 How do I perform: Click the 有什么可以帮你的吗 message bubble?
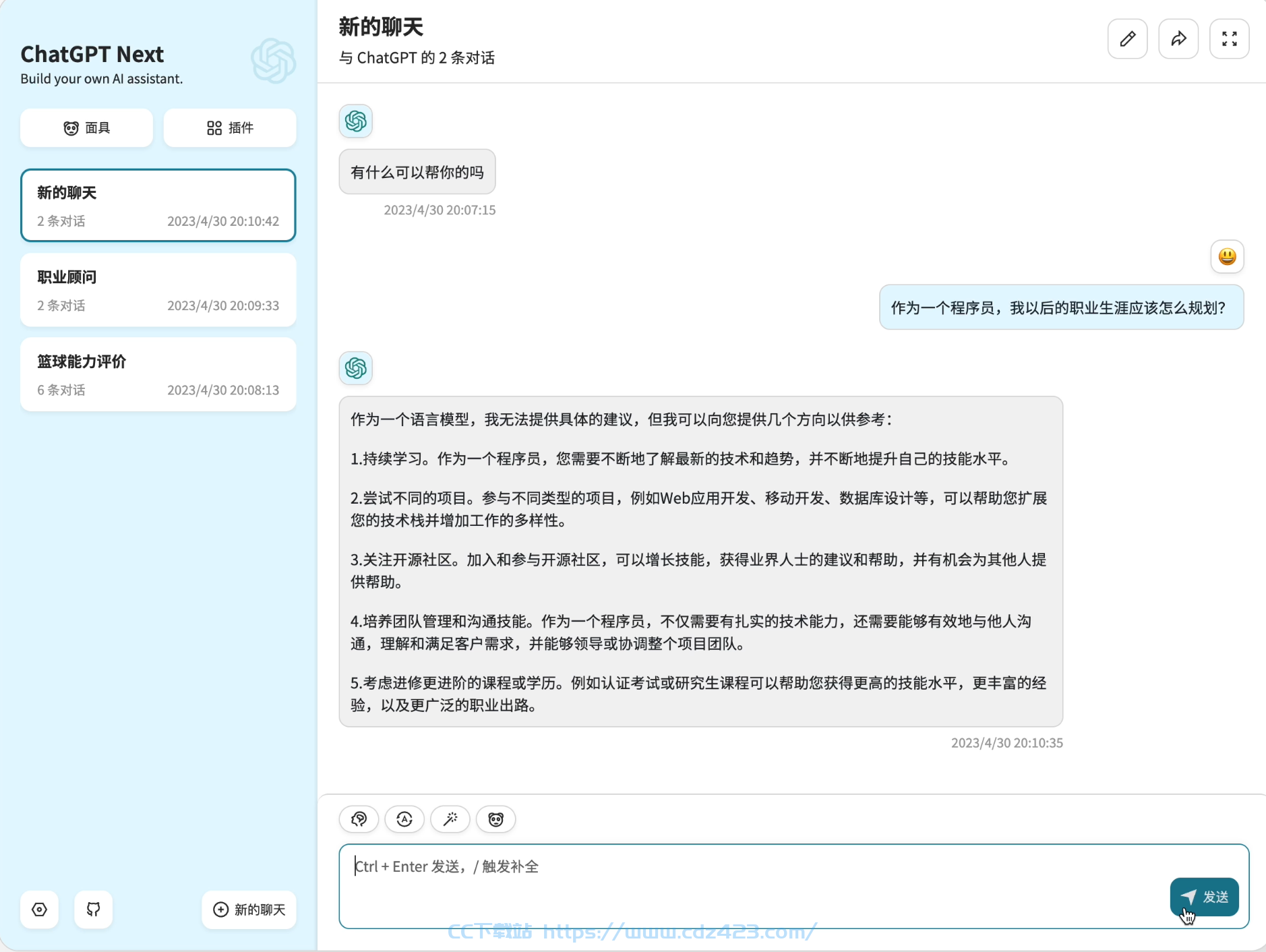click(417, 172)
